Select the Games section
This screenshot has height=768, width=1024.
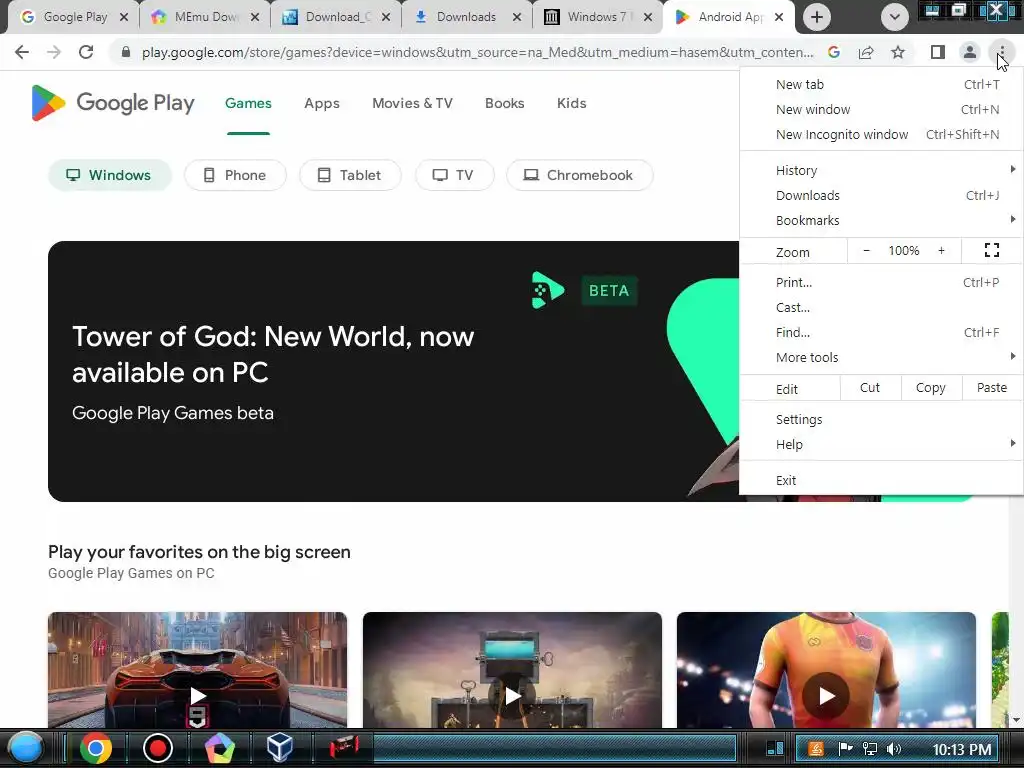pos(248,103)
